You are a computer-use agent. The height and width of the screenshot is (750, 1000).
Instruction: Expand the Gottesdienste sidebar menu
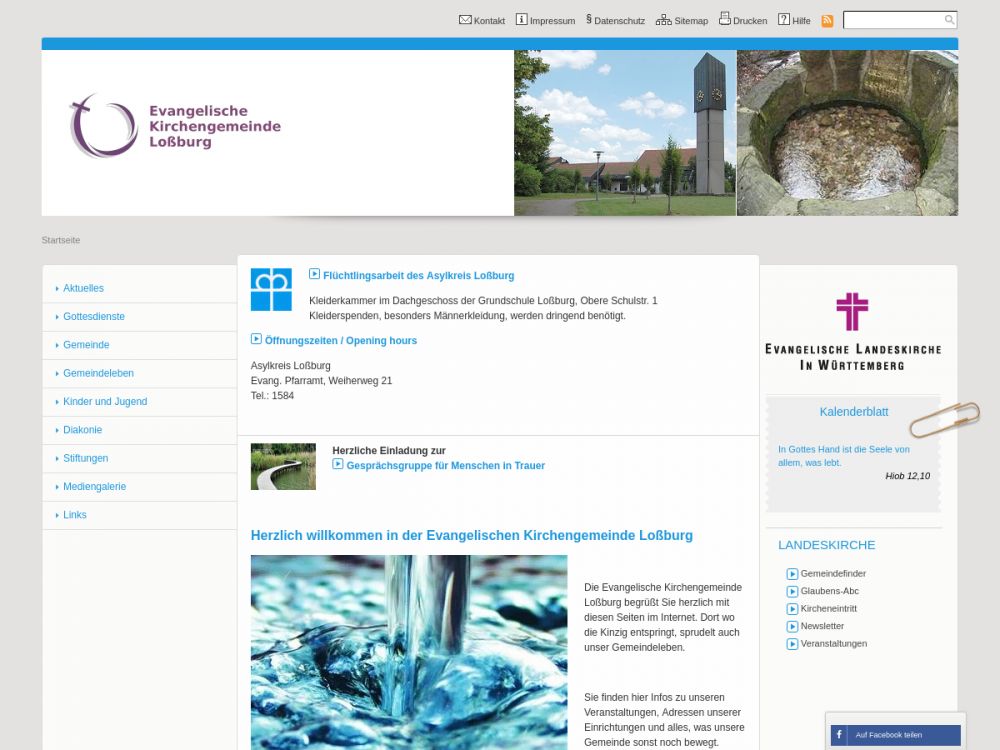click(94, 317)
